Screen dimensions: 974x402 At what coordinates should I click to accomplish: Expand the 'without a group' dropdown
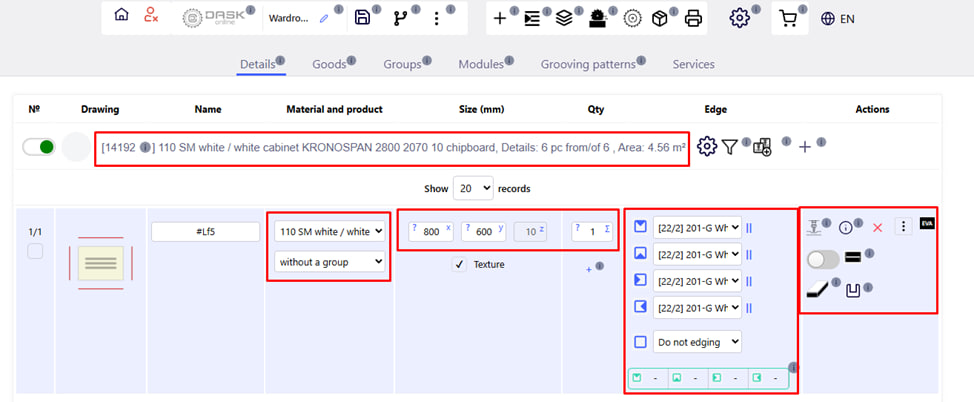click(x=331, y=261)
